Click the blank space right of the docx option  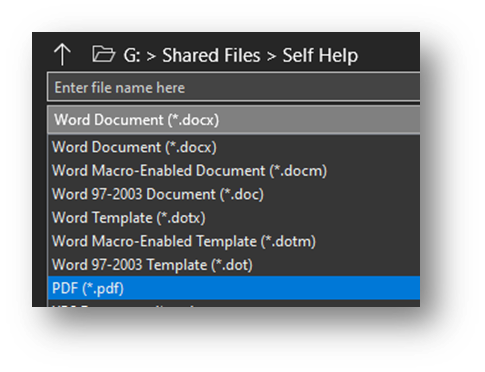point(318,147)
